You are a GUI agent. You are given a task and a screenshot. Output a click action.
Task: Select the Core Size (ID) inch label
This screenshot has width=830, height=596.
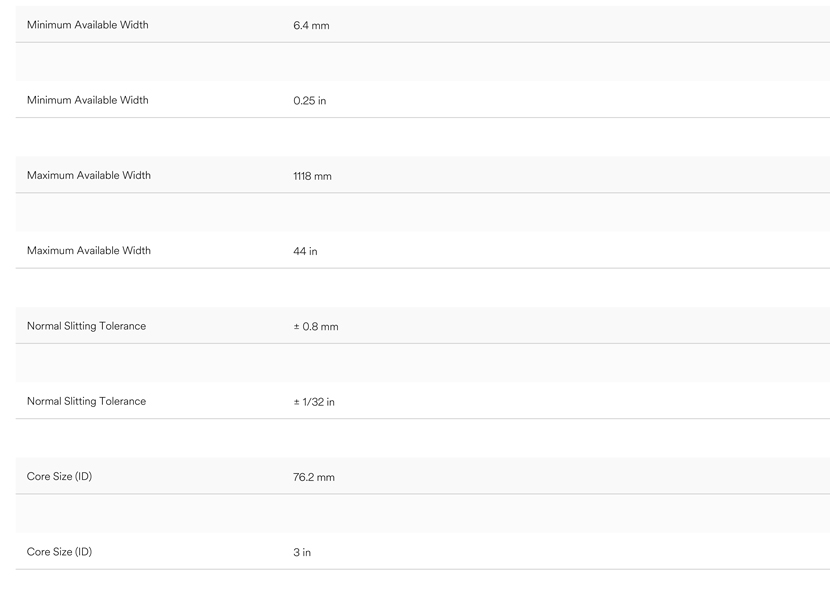coord(59,552)
